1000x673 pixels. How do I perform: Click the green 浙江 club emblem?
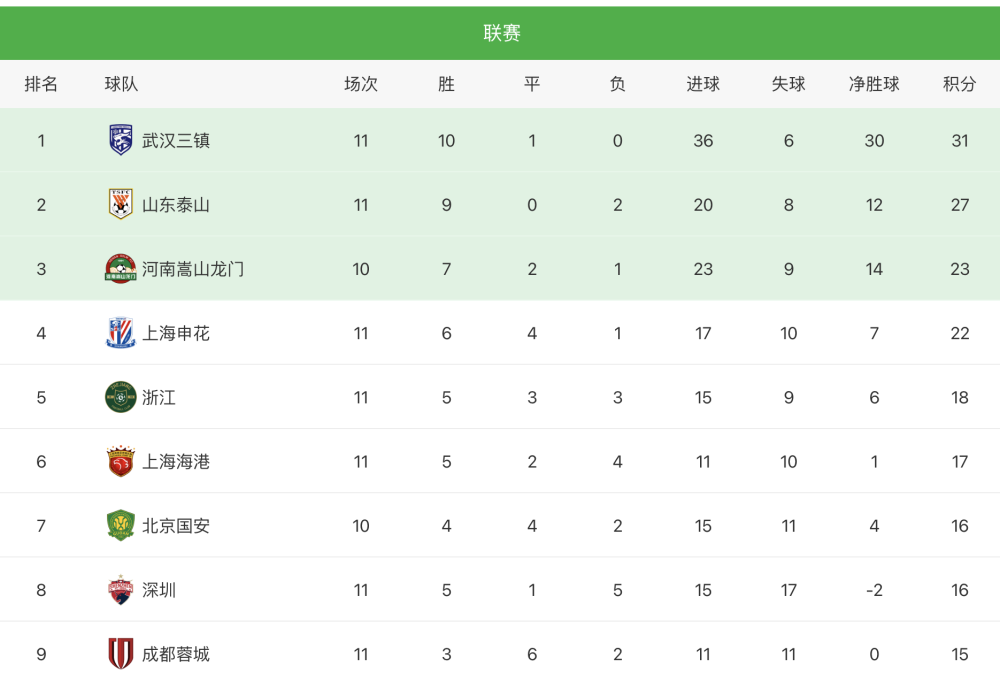121,397
